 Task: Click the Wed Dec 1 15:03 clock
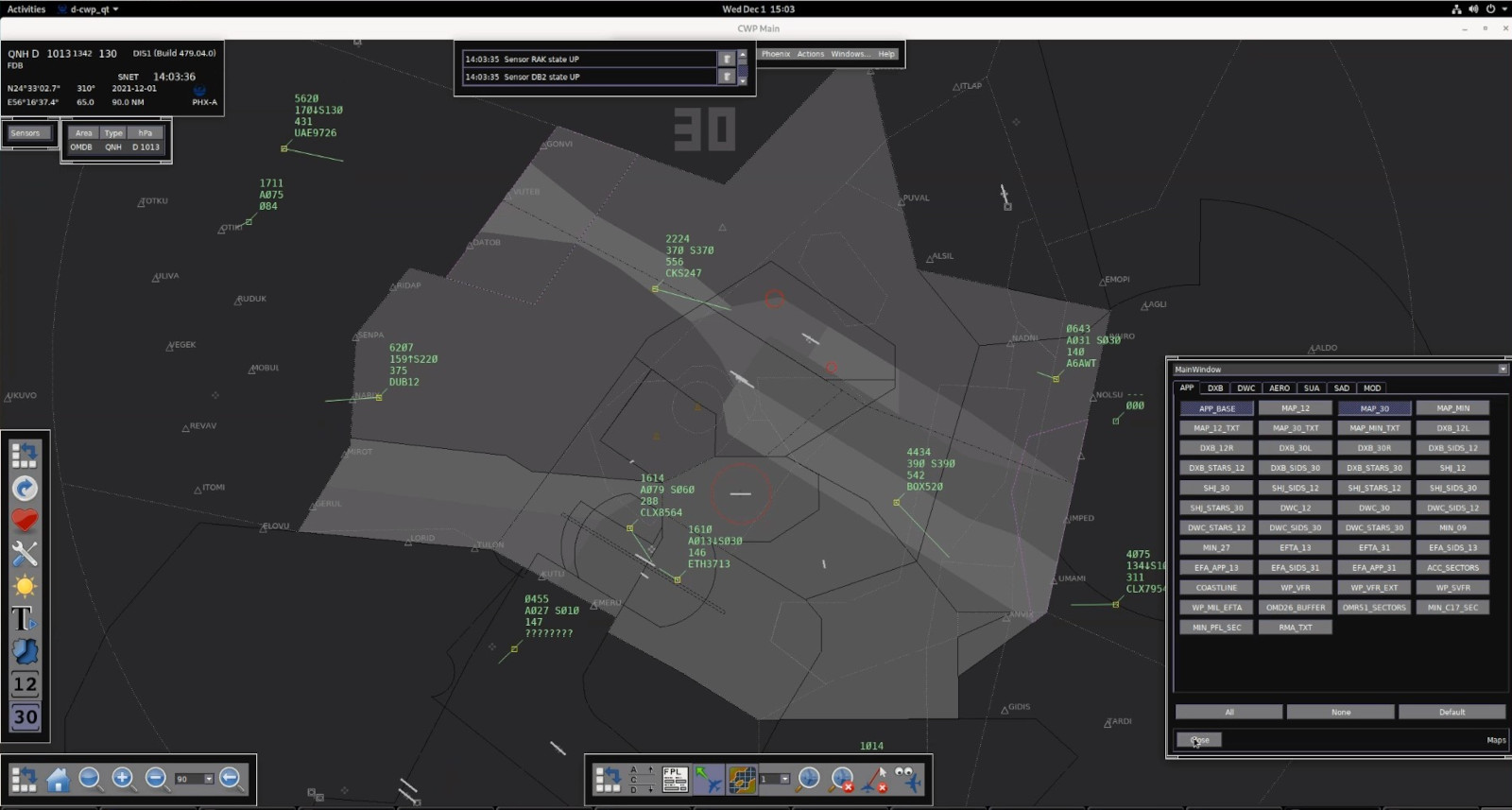(x=758, y=9)
